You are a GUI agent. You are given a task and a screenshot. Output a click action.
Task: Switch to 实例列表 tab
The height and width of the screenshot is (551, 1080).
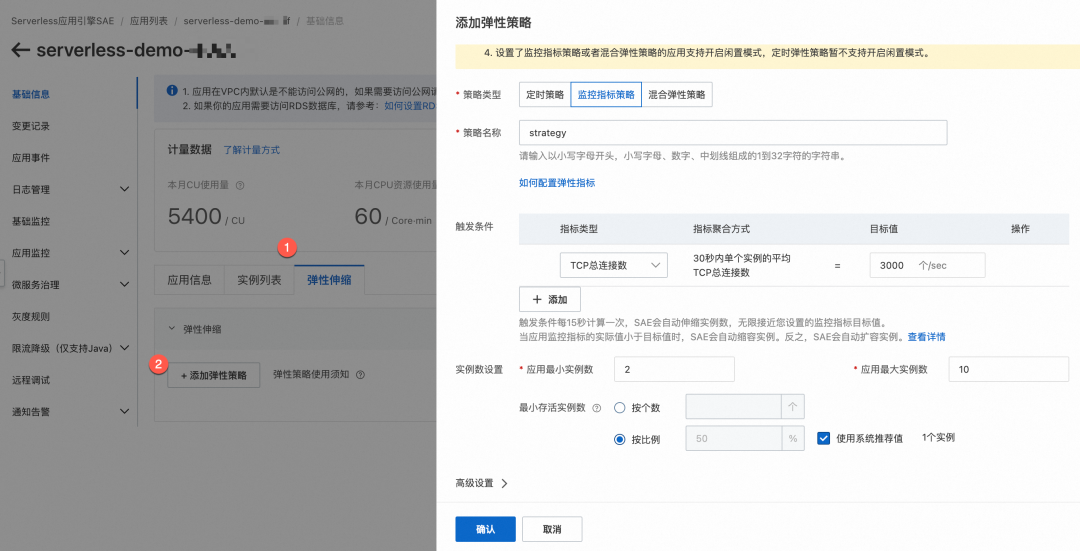pyautogui.click(x=259, y=280)
